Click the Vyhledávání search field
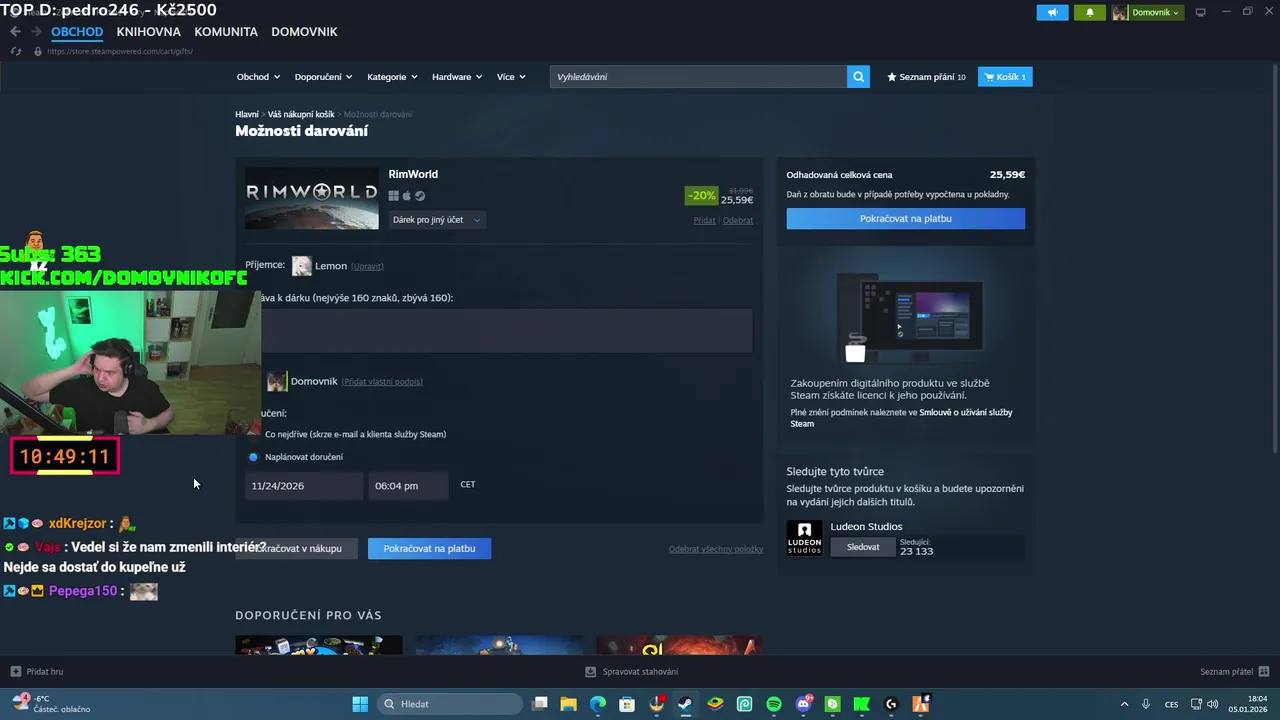1280x720 pixels. (x=698, y=76)
